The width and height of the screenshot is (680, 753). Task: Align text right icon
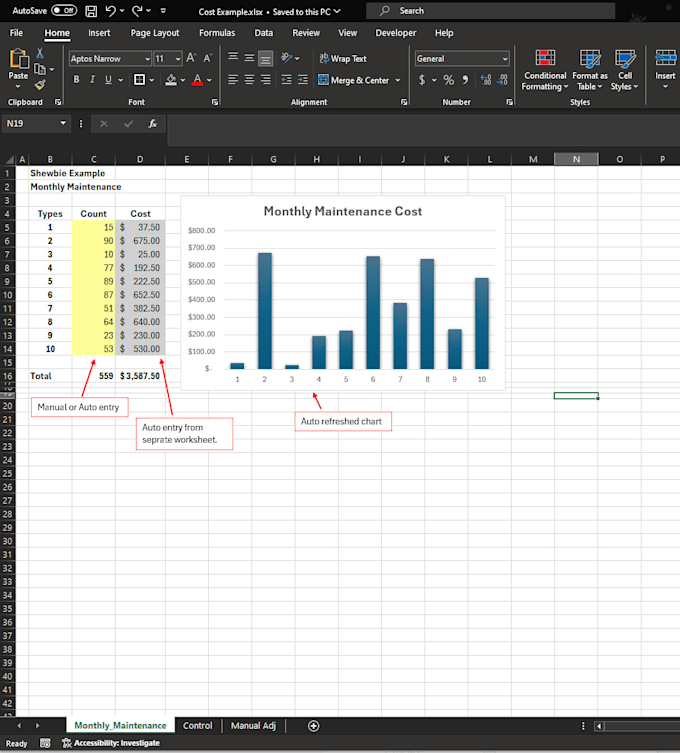[x=266, y=80]
